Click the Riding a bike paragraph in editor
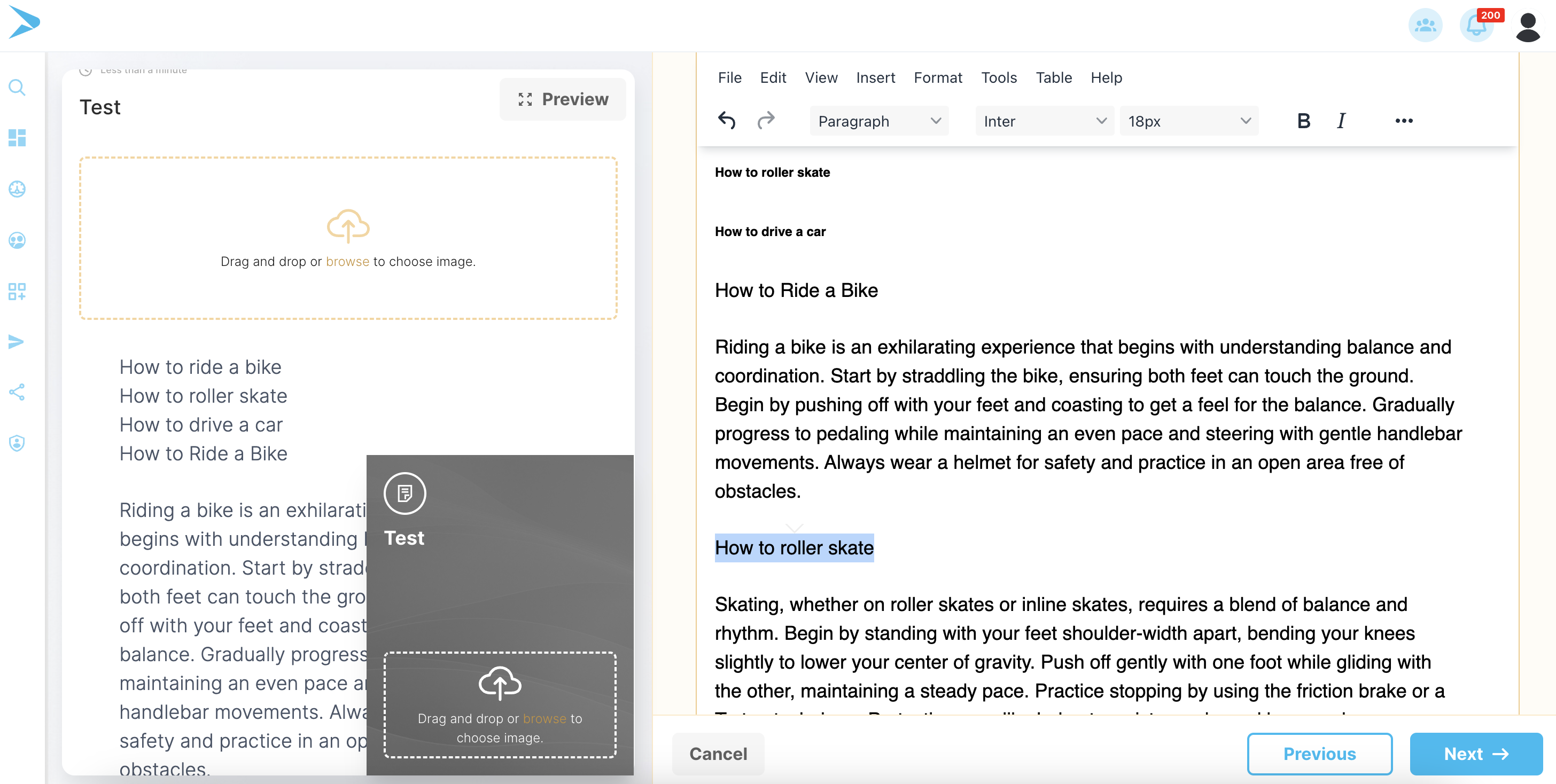The image size is (1556, 784). tap(1088, 419)
